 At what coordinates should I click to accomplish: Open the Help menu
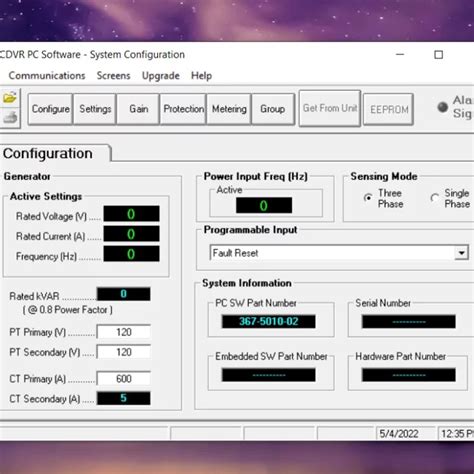click(x=201, y=76)
